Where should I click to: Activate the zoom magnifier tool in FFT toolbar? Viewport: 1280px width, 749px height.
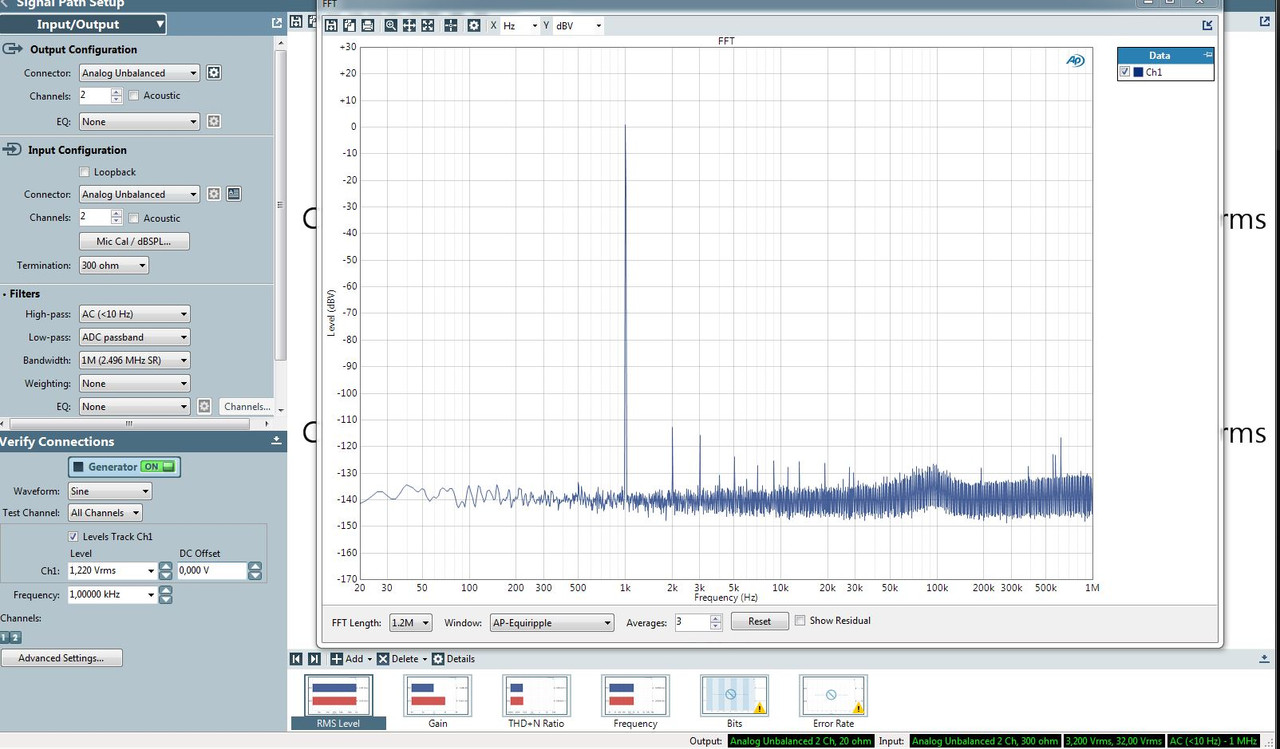point(390,25)
